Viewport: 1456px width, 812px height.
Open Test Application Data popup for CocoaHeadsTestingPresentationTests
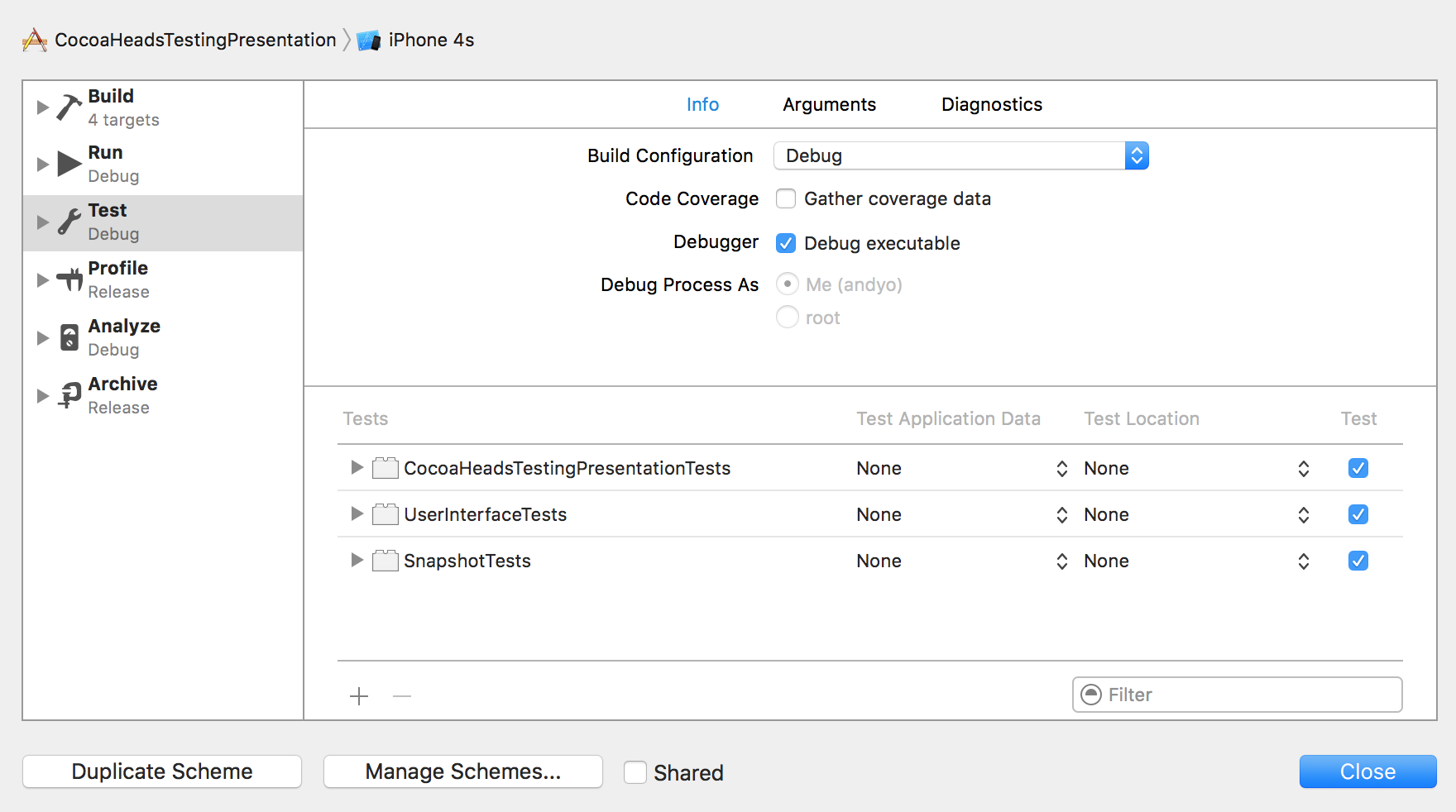[963, 469]
